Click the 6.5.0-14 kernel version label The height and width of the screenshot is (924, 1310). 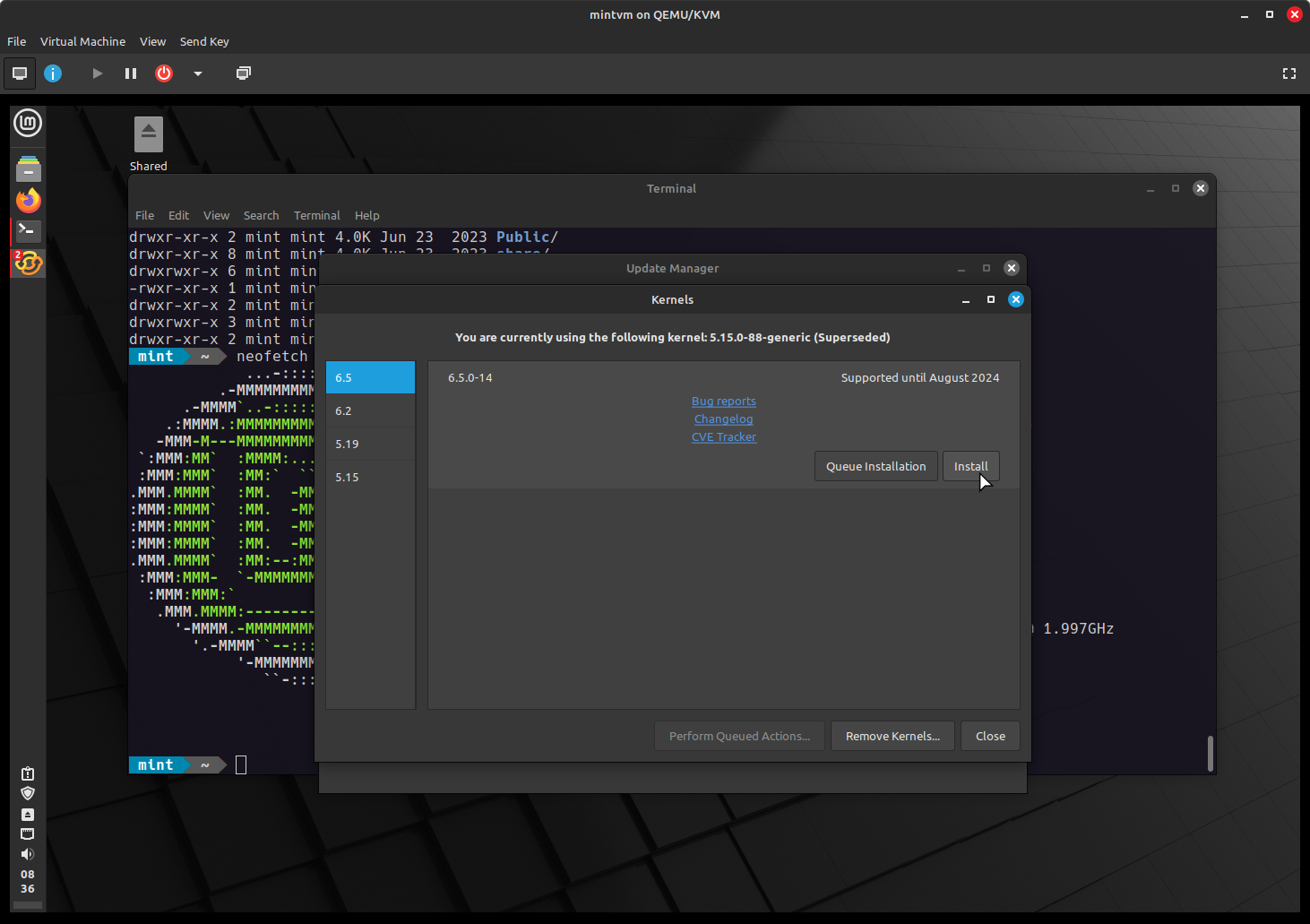[470, 377]
